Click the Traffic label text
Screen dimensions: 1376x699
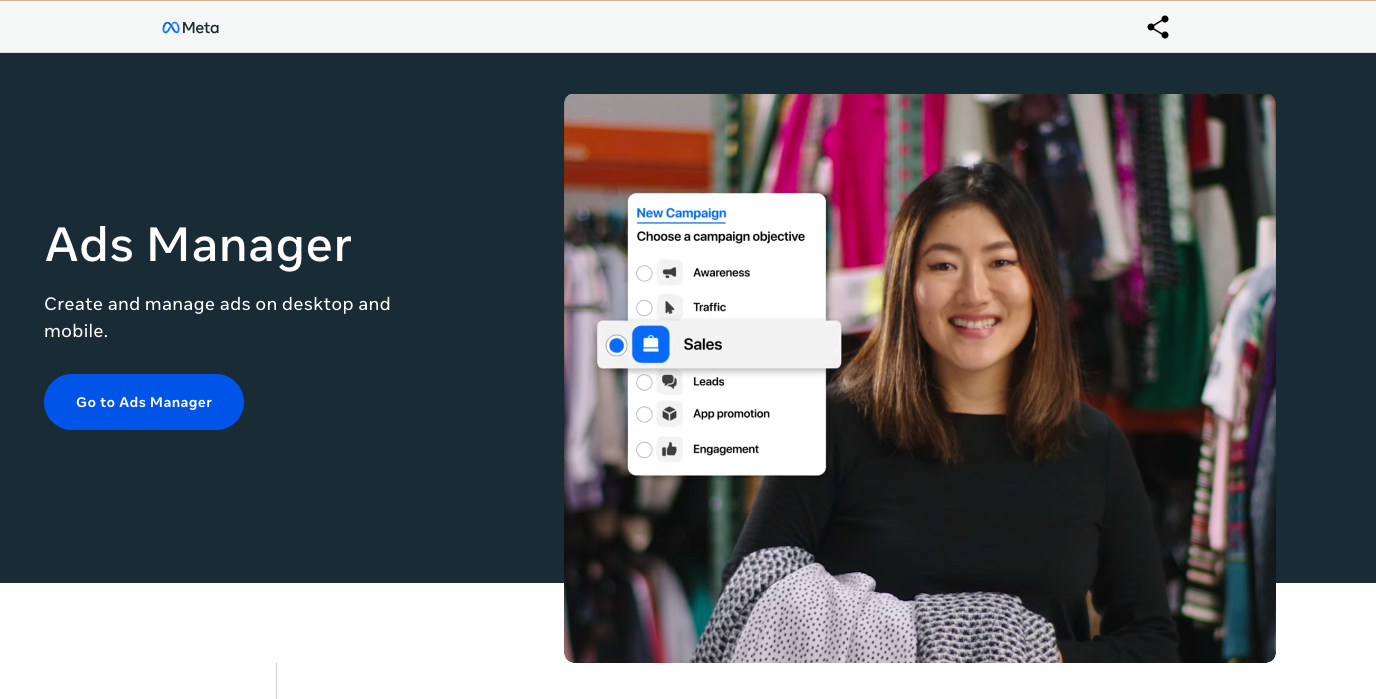[x=709, y=307]
